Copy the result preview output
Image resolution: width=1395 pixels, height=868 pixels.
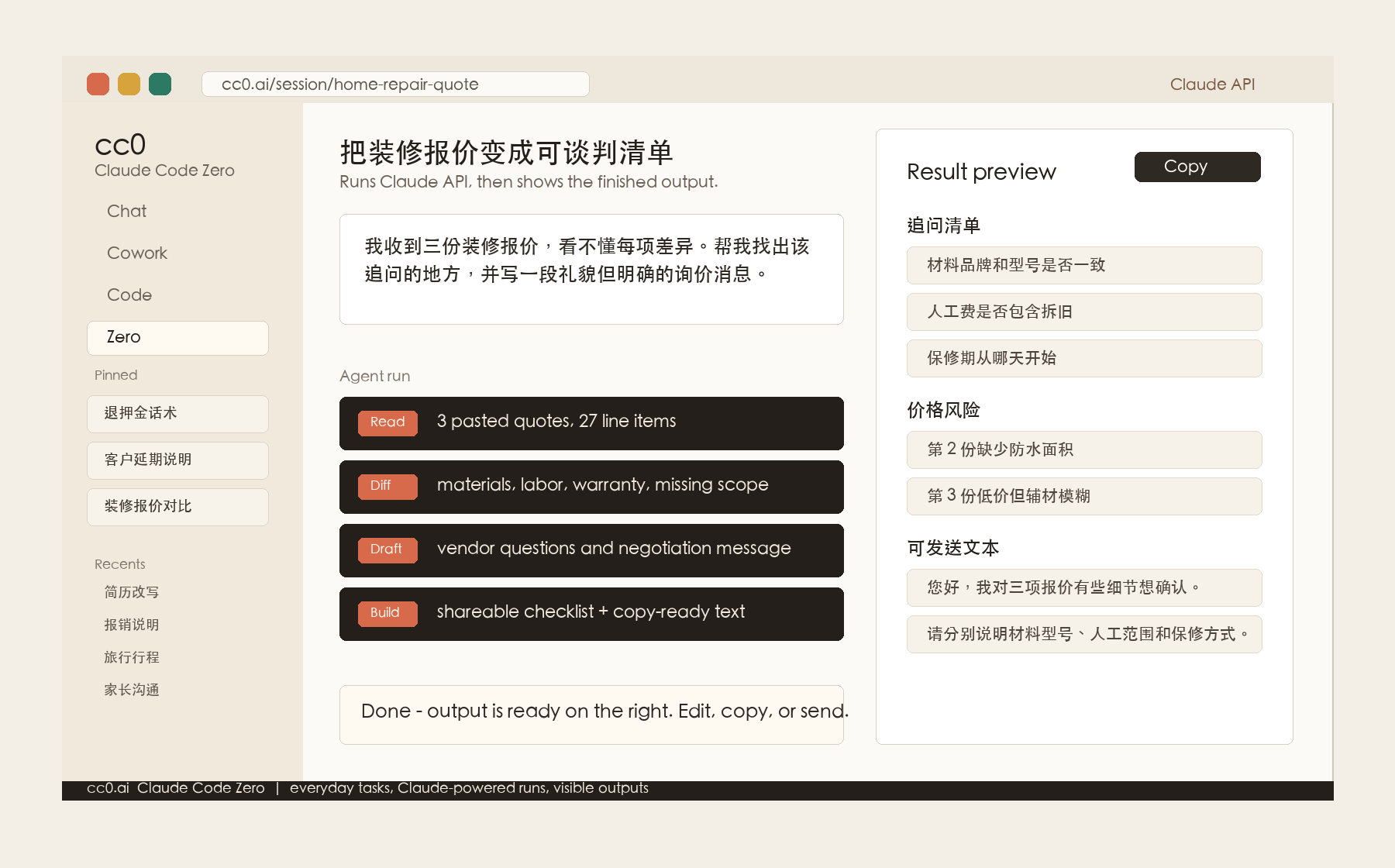[x=1197, y=167]
